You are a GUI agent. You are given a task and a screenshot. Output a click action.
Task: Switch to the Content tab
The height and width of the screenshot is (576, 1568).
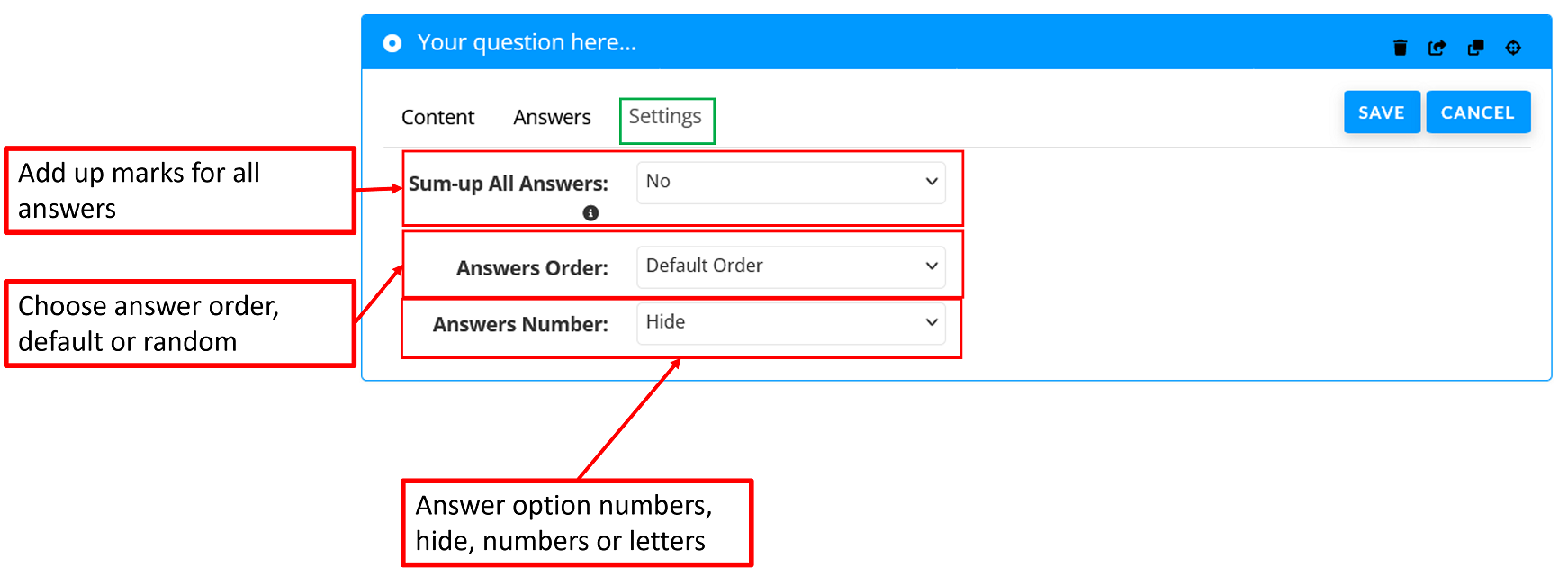437,117
